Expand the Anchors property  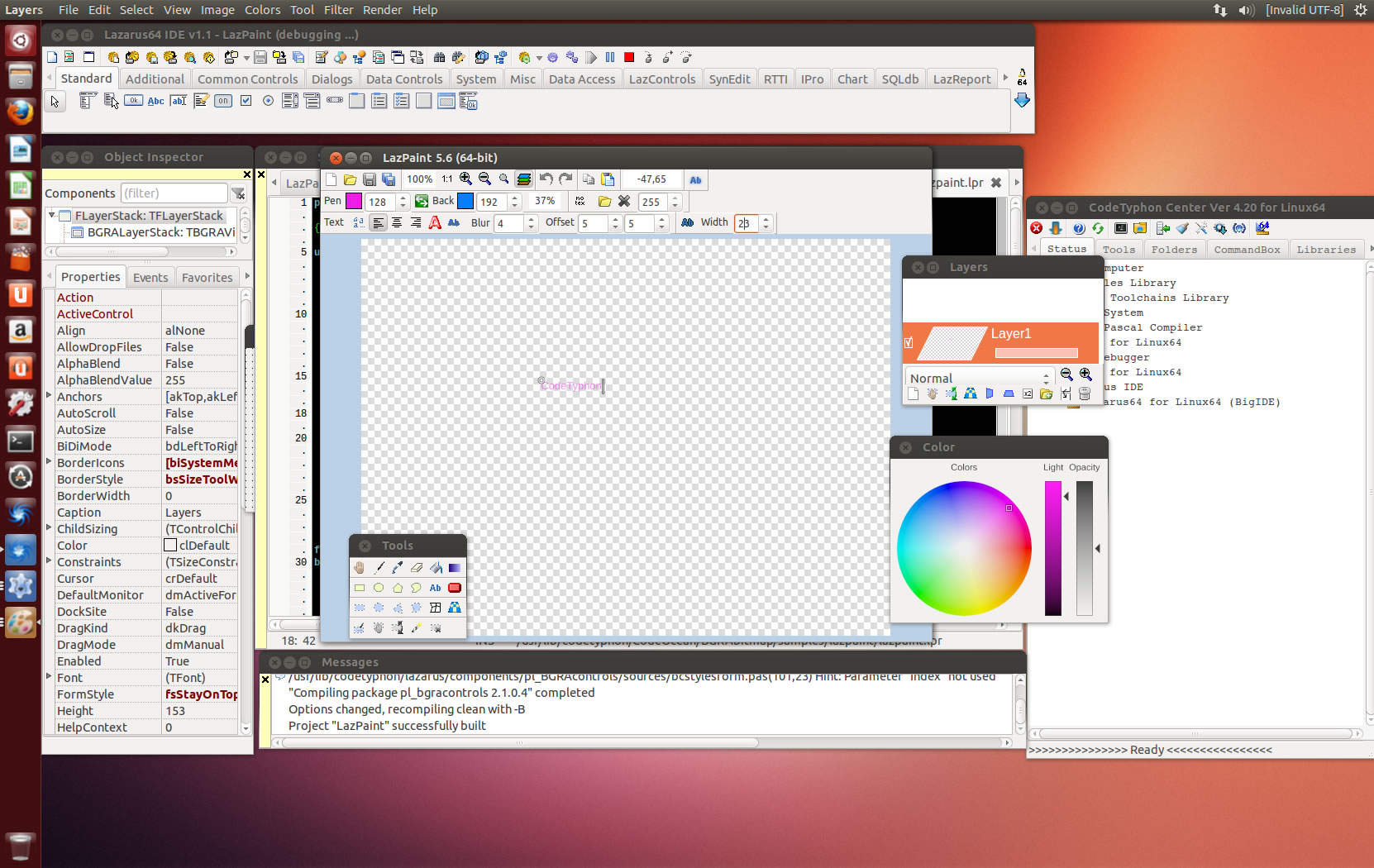pos(49,396)
